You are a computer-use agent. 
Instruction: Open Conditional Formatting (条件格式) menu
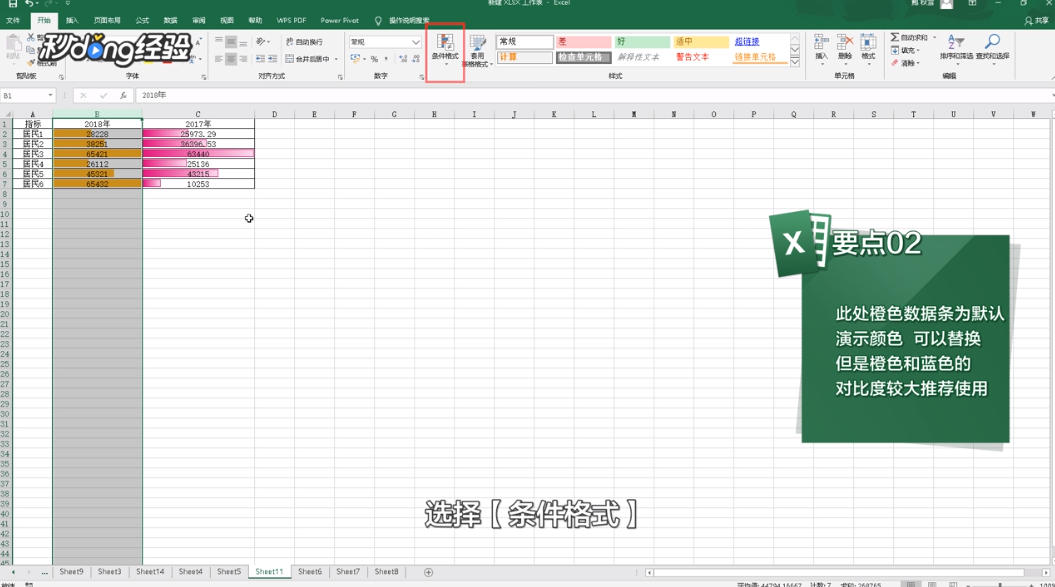point(445,49)
